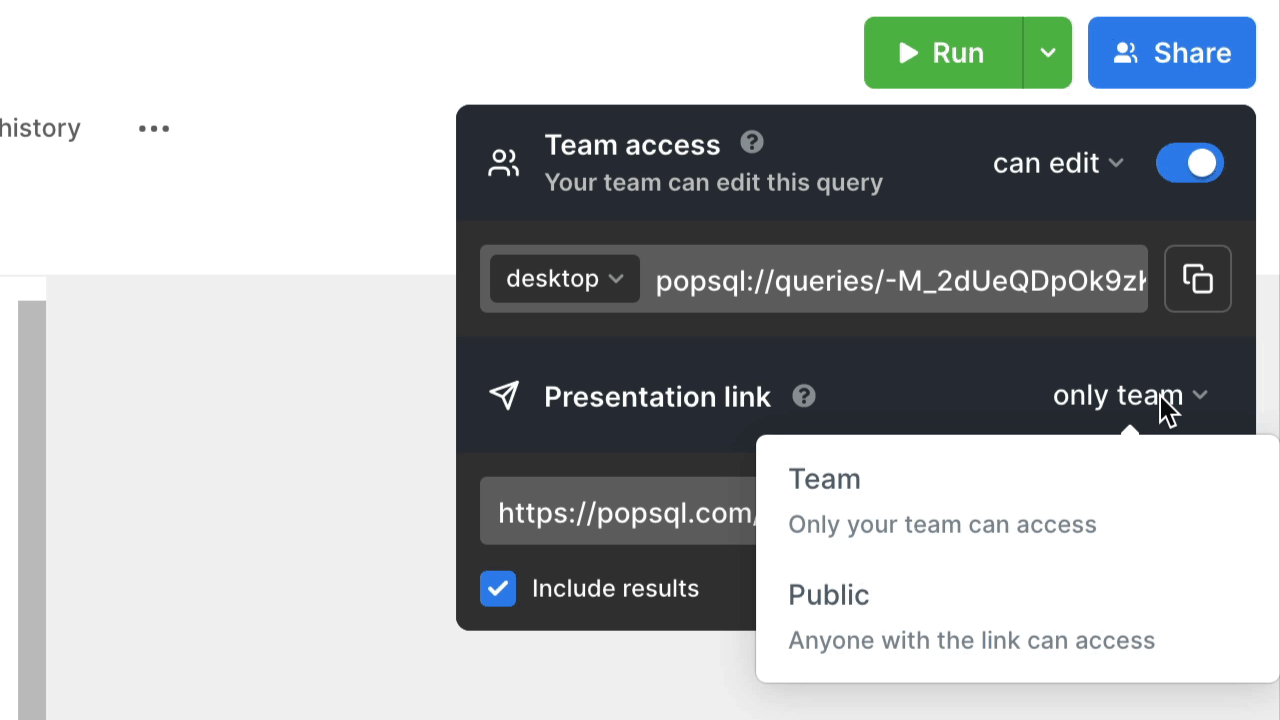1280x720 pixels.
Task: Toggle the Team access switch off
Action: pos(1190,163)
